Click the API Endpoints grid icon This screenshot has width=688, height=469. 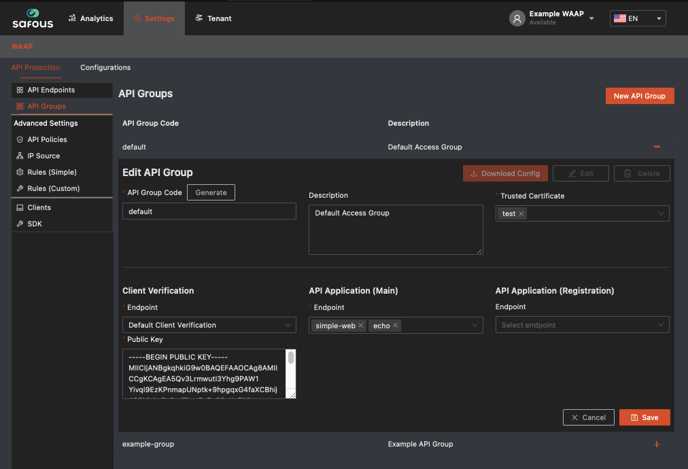click(20, 90)
